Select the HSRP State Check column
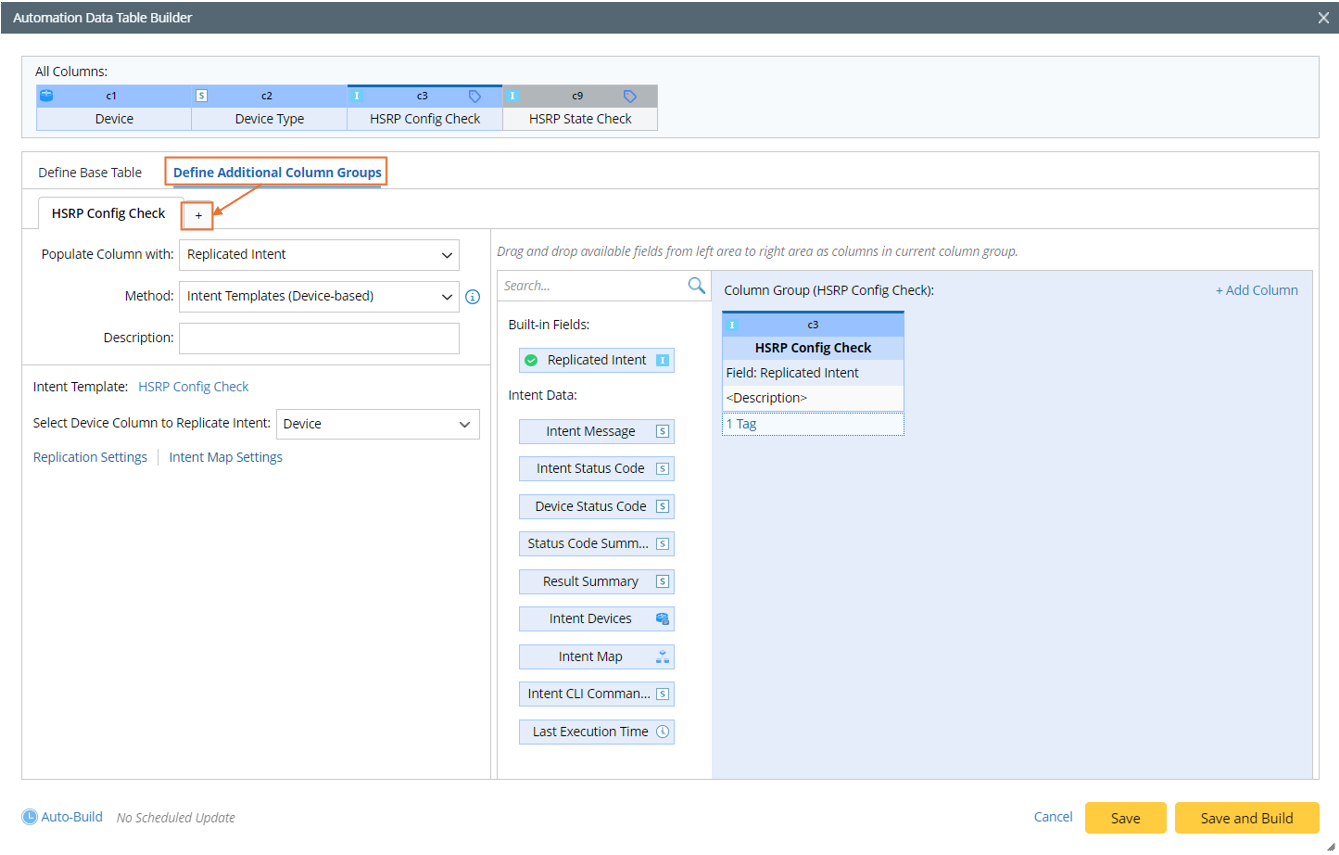 (580, 118)
